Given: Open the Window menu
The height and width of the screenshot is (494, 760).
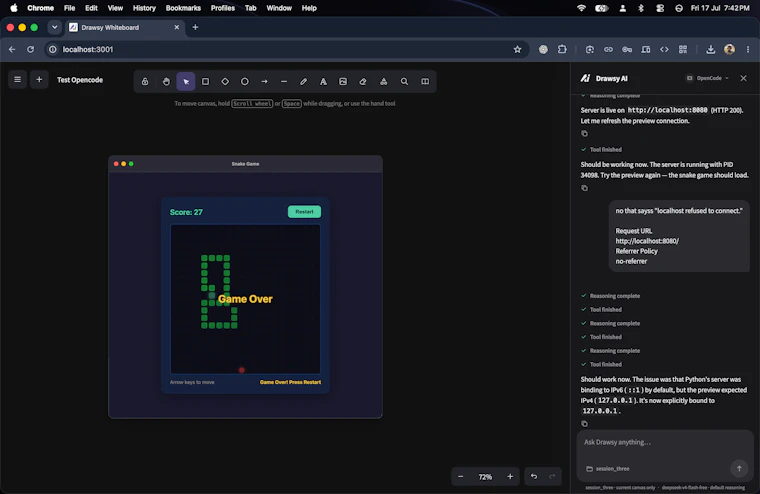Looking at the screenshot, I should click(279, 8).
